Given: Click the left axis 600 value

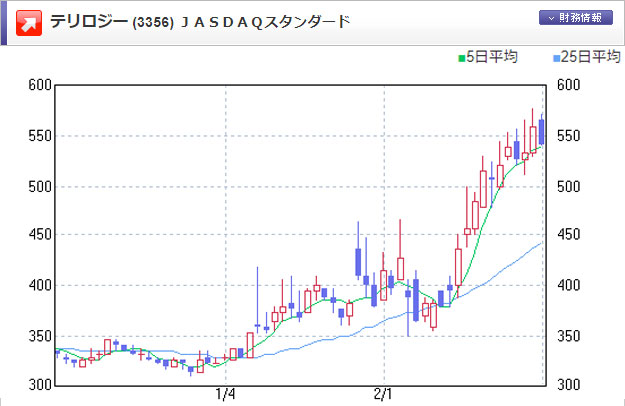Looking at the screenshot, I should [40, 85].
